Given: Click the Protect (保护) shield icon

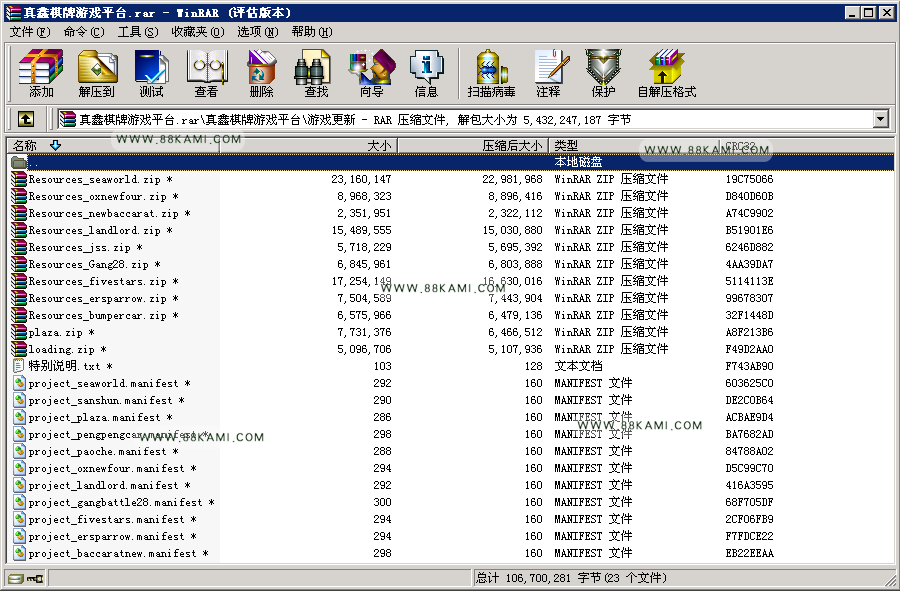Looking at the screenshot, I should (x=603, y=73).
